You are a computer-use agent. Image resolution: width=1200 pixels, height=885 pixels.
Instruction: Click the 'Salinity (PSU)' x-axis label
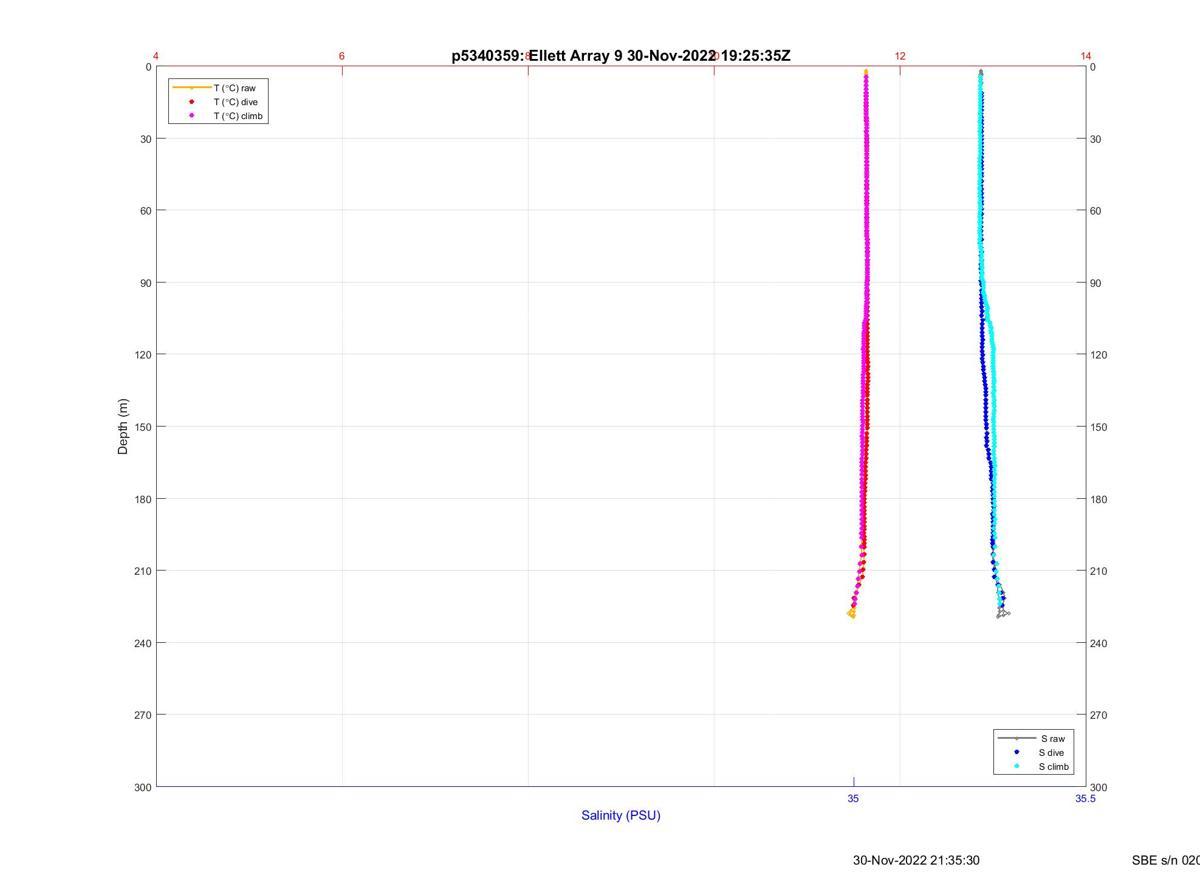pos(621,815)
